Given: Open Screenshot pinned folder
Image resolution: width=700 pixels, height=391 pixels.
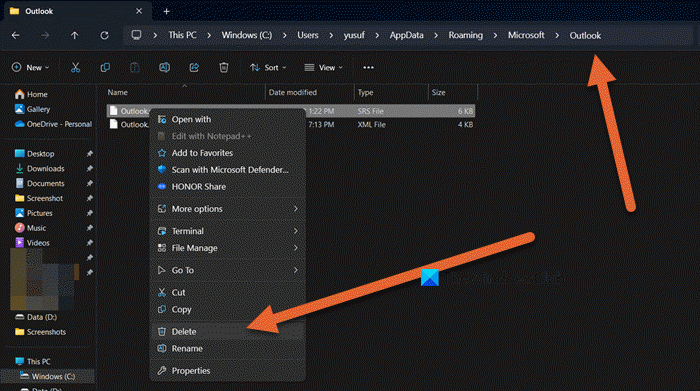Looking at the screenshot, I should click(x=38, y=198).
